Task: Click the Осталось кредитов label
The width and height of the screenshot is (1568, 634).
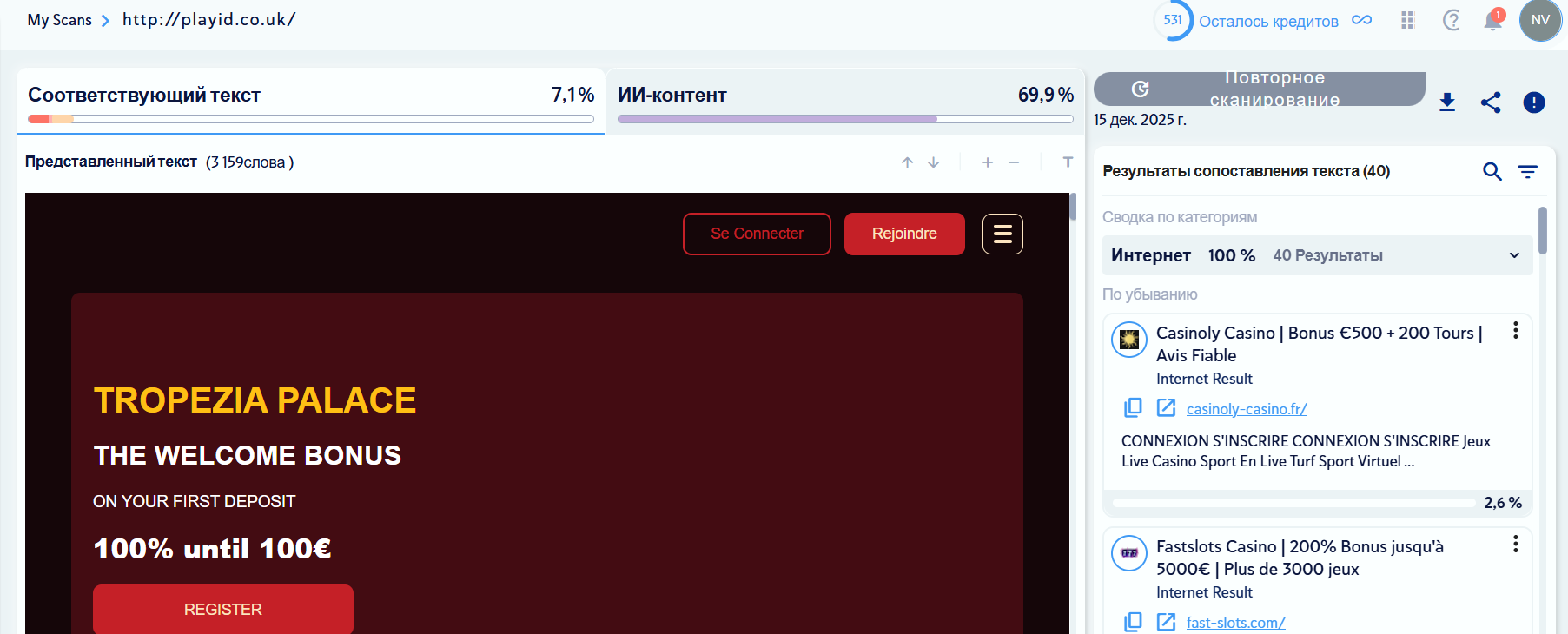Action: point(1268,21)
